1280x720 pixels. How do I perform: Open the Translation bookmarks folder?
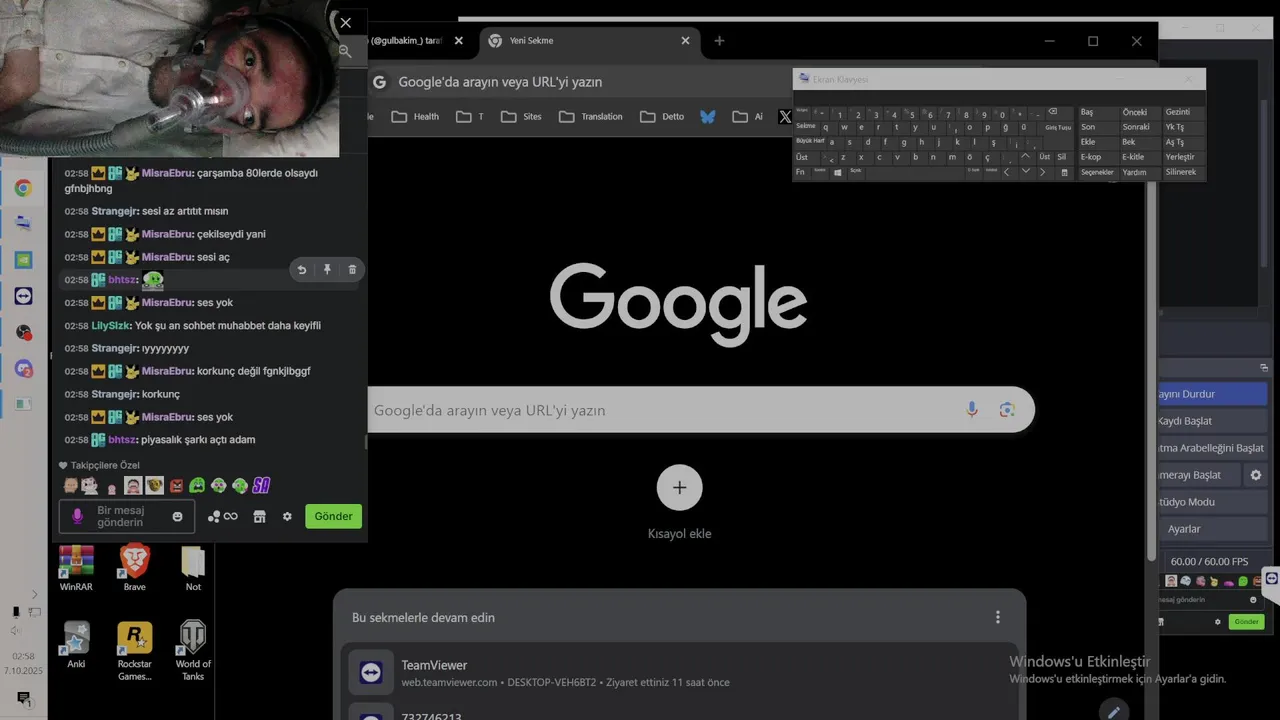590,117
